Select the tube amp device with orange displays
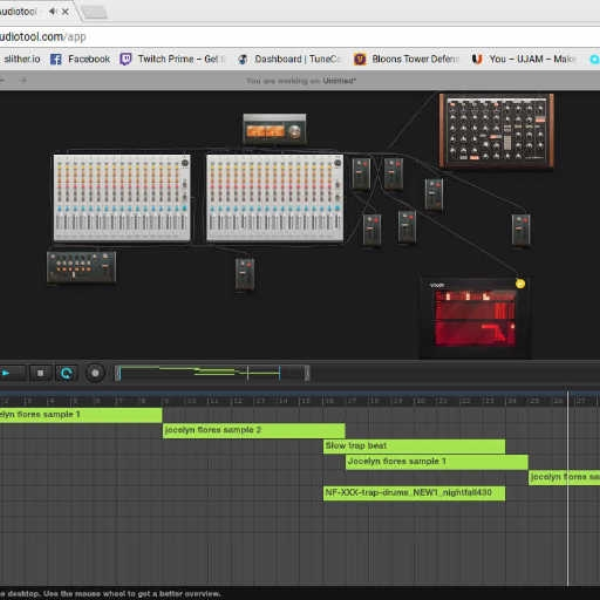The width and height of the screenshot is (600, 600). coord(274,129)
